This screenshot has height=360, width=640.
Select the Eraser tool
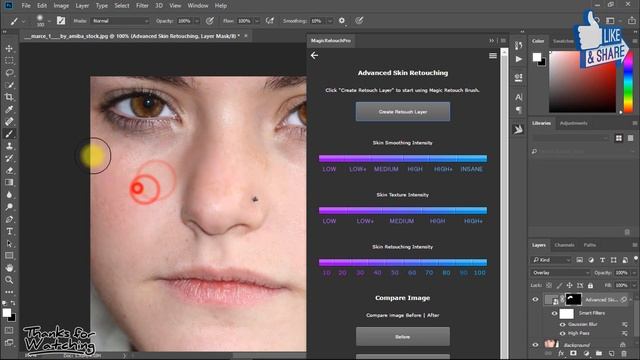click(x=9, y=170)
